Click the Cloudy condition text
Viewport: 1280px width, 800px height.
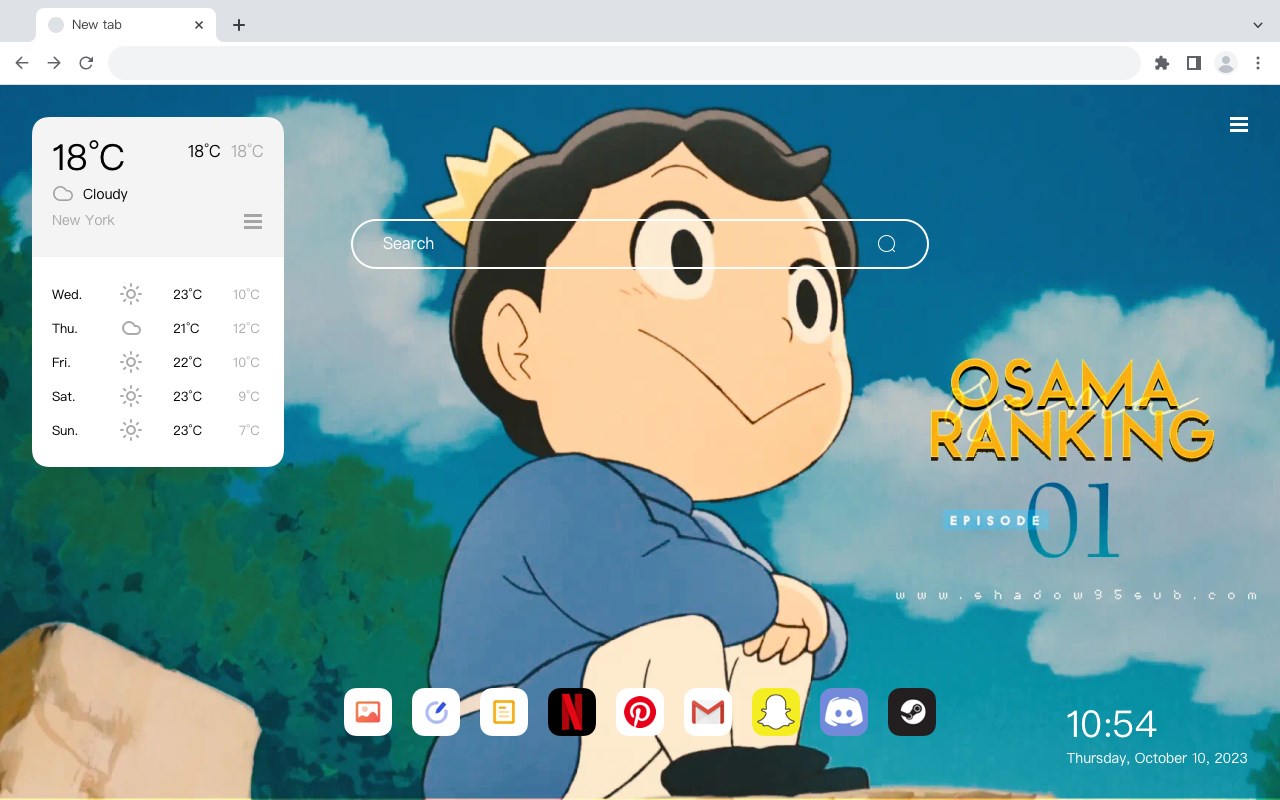(105, 194)
